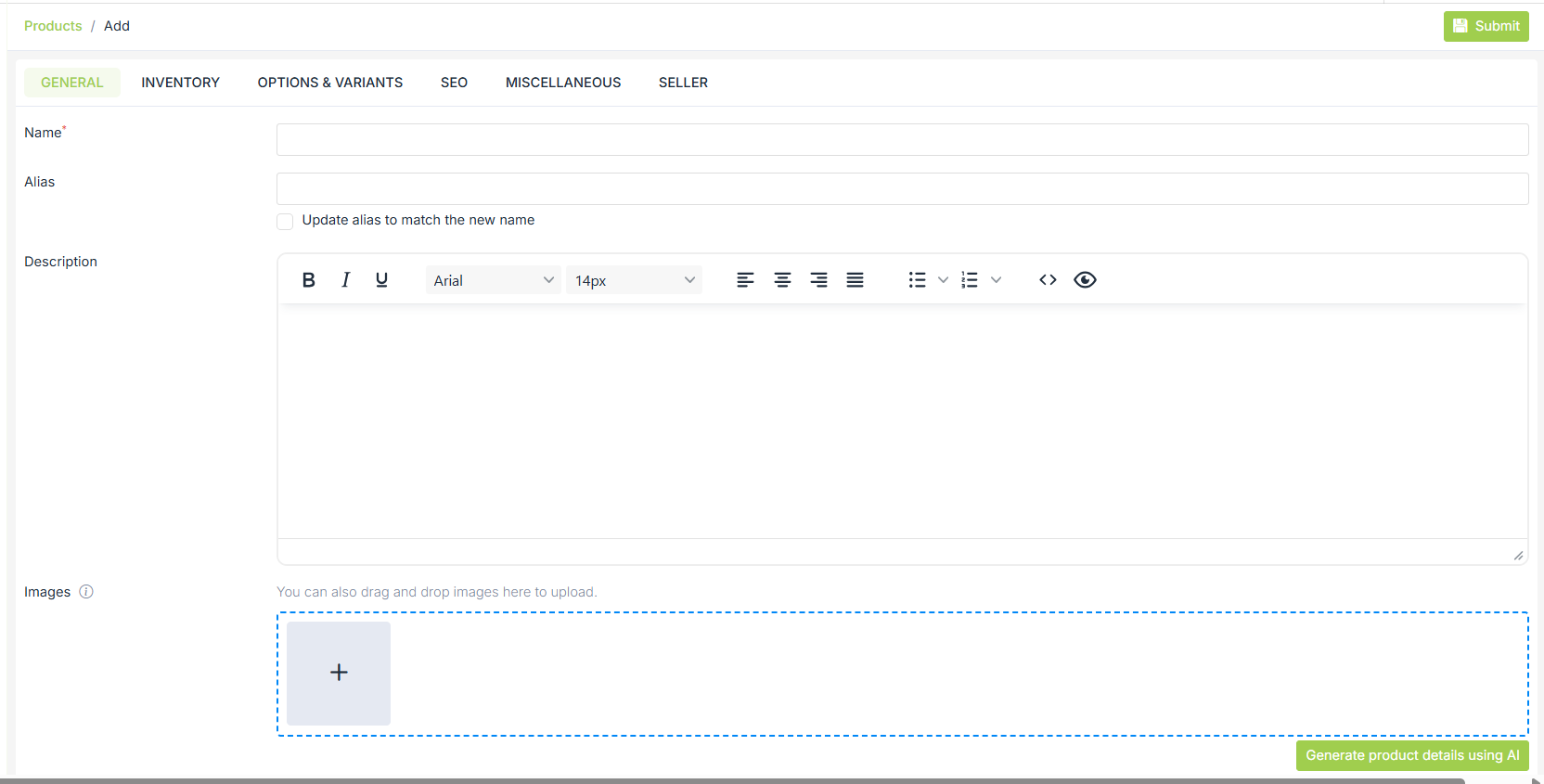1544x784 pixels.
Task: Open the Options & Variants tab
Action: tap(329, 83)
